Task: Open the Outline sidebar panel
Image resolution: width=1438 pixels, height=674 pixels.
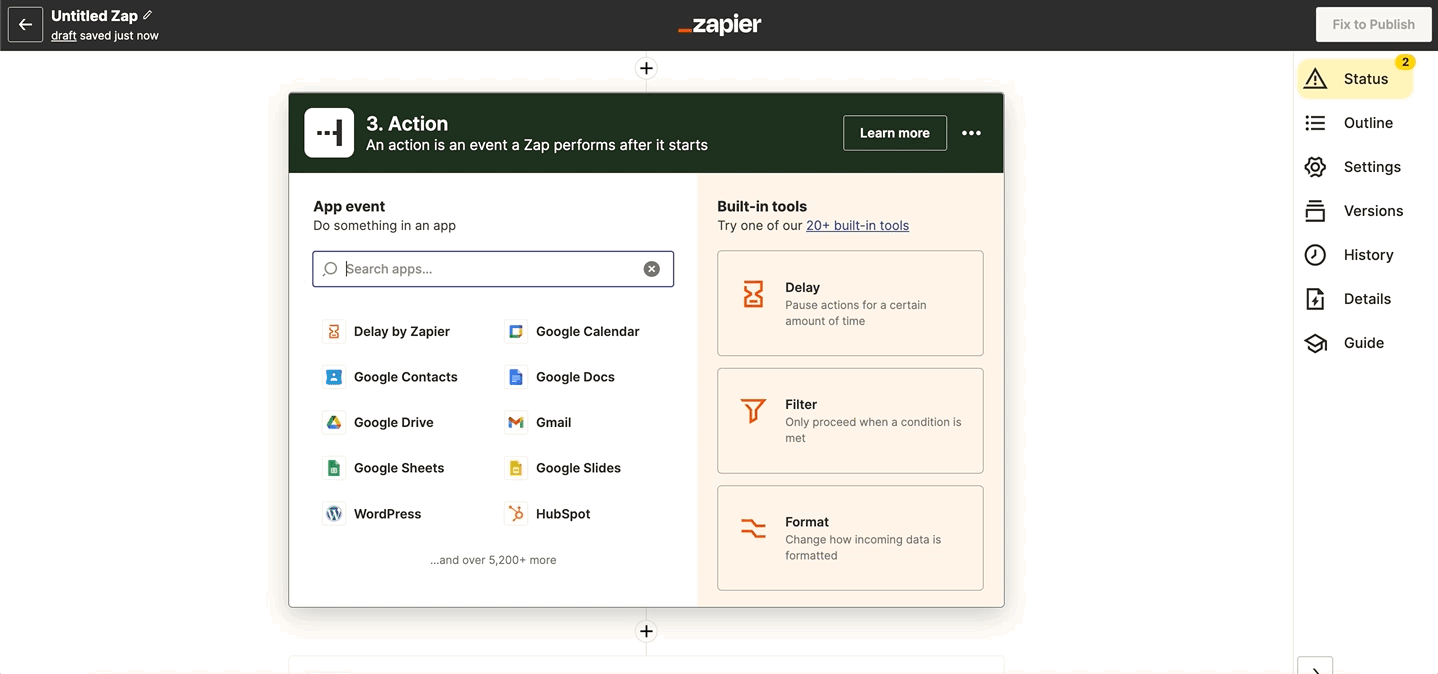Action: click(1350, 123)
